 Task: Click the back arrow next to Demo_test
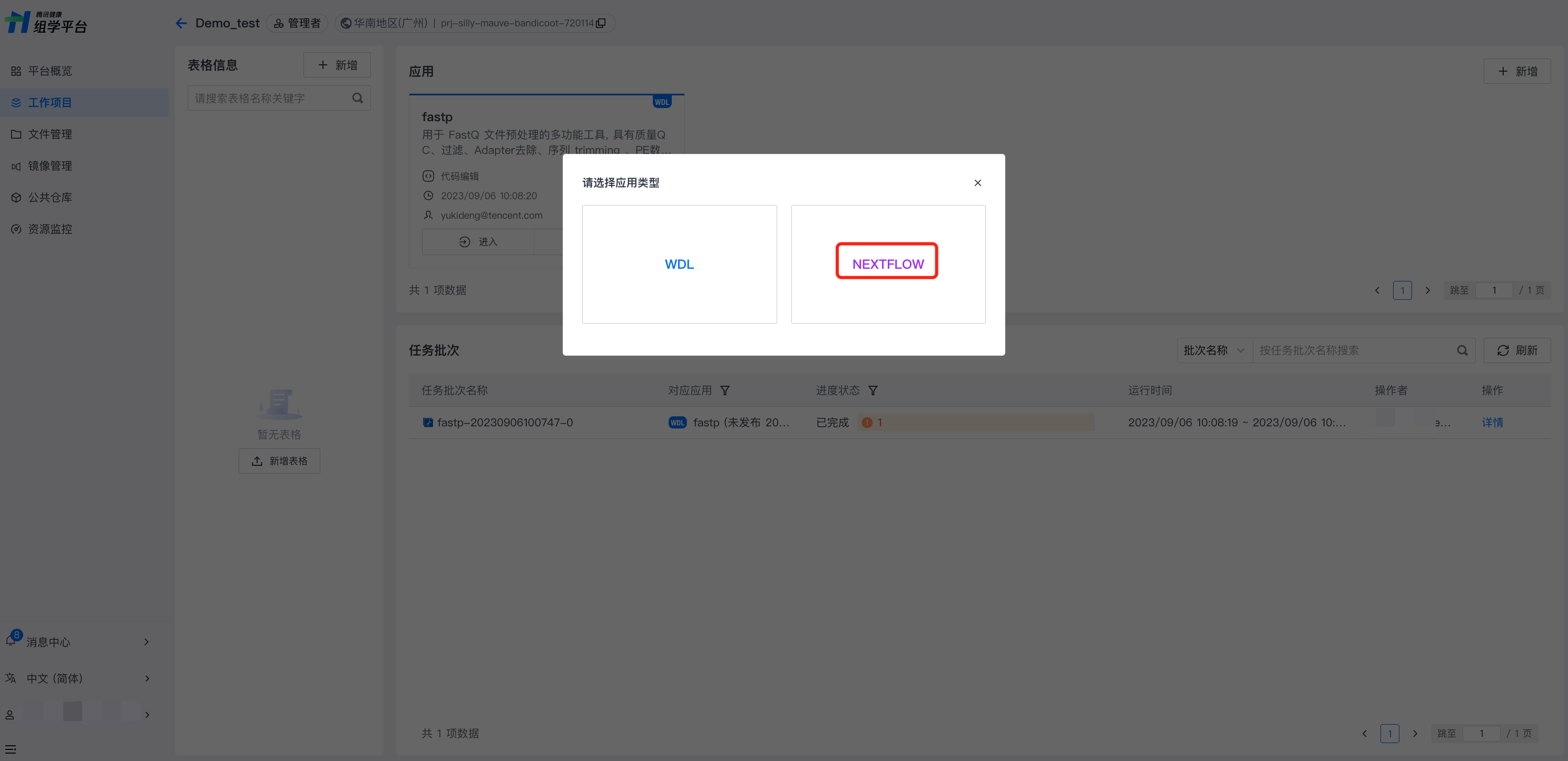(x=181, y=23)
